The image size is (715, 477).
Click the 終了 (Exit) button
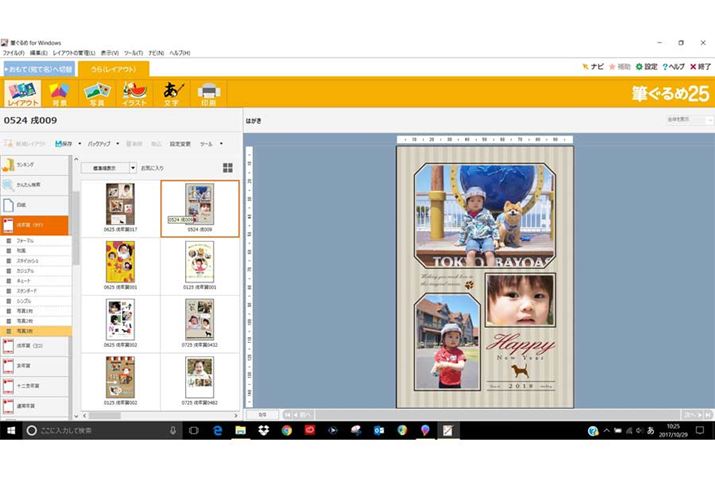(702, 67)
